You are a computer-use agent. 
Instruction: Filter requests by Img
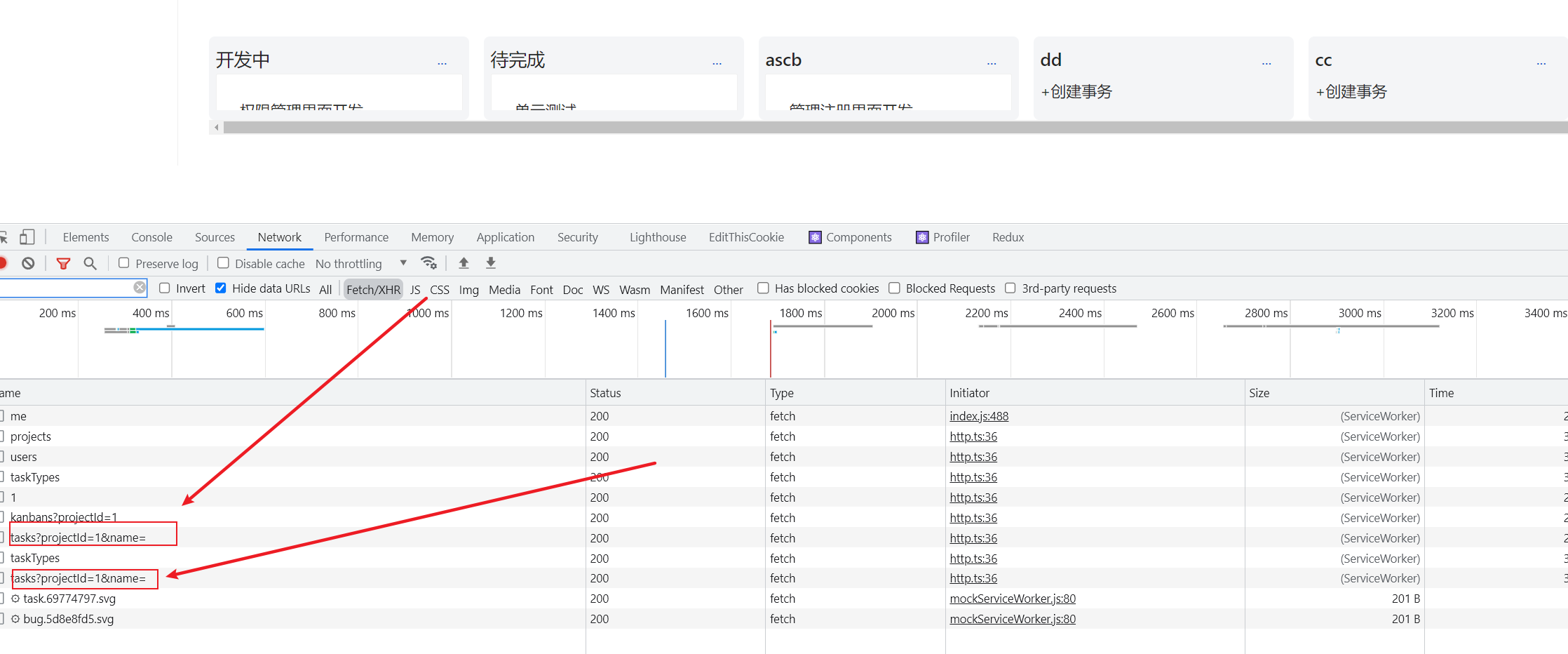click(469, 289)
